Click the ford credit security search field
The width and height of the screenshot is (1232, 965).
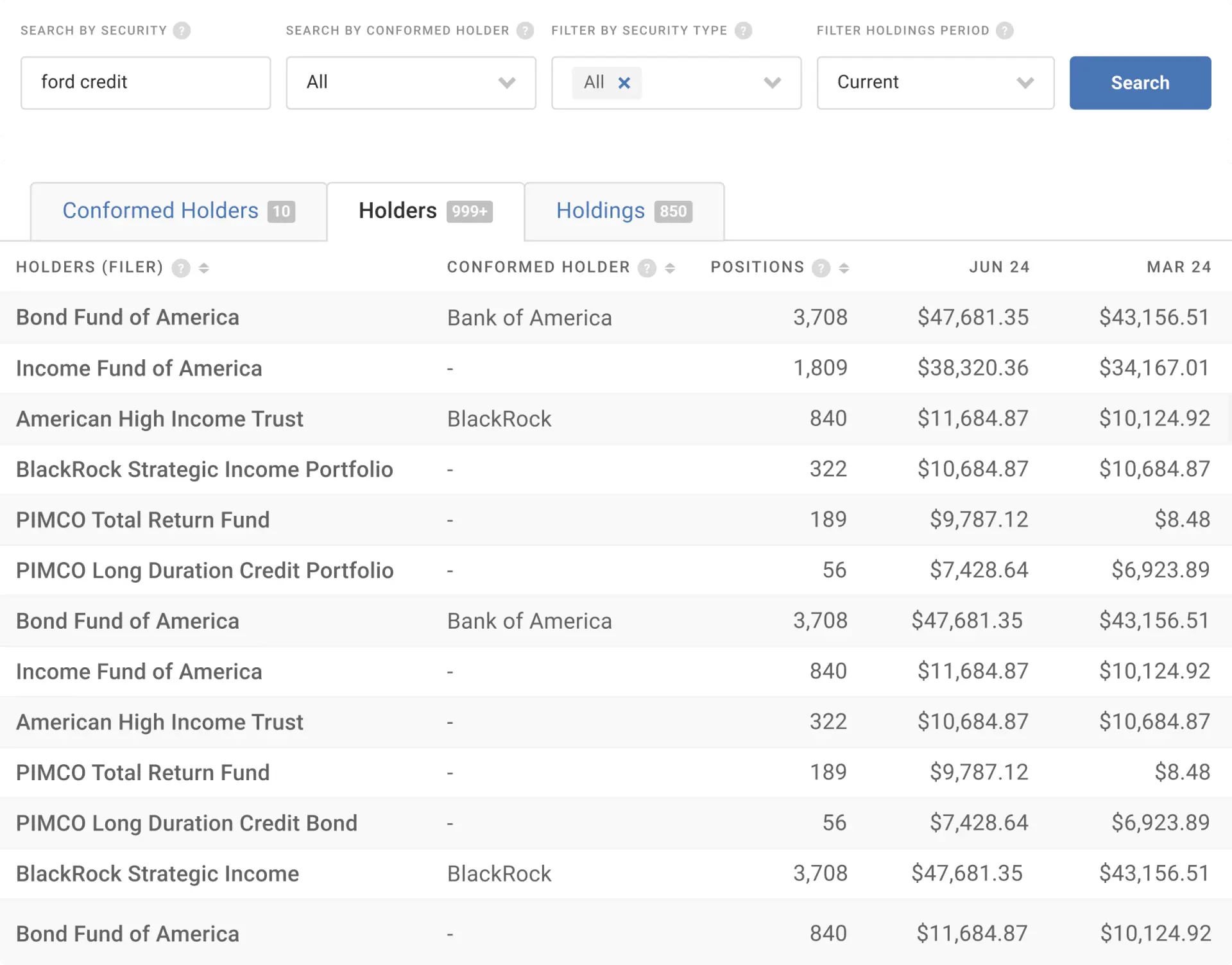(x=146, y=83)
